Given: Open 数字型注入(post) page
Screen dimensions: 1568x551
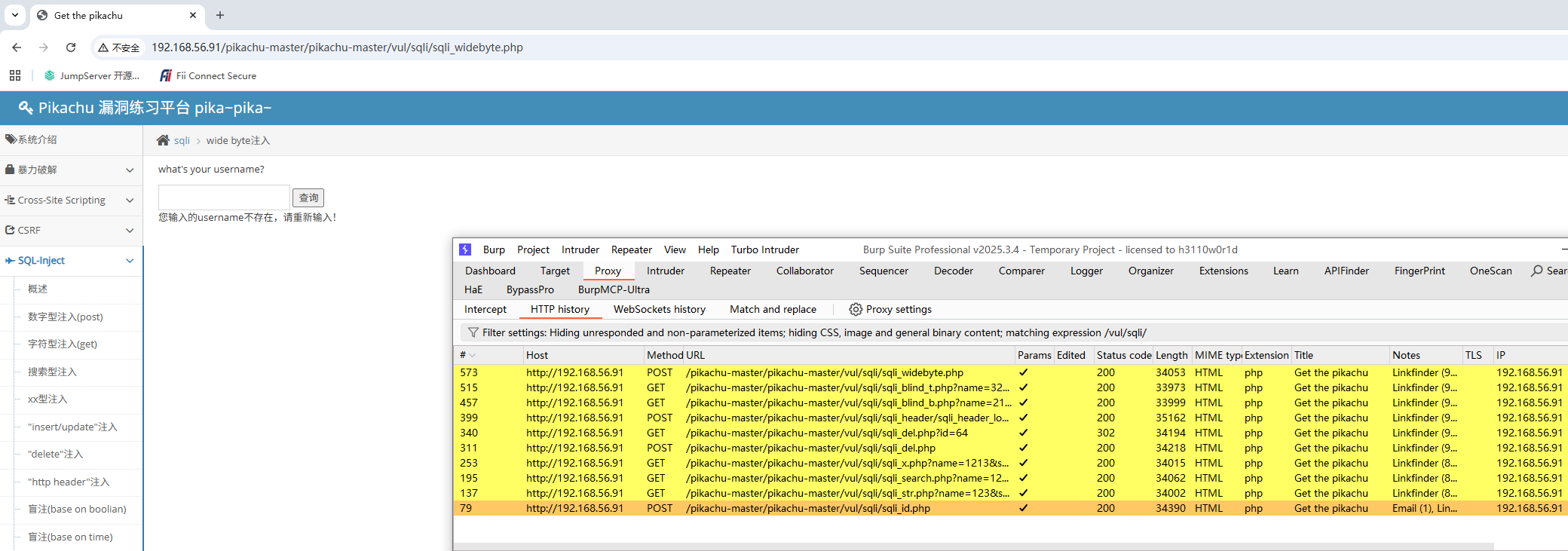Looking at the screenshot, I should click(x=66, y=317).
